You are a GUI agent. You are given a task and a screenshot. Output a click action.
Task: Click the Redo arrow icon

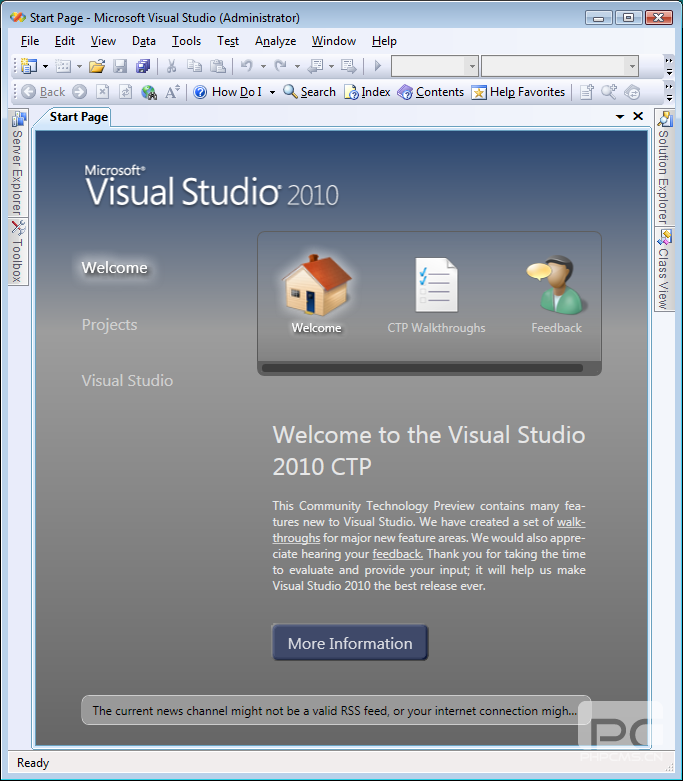pyautogui.click(x=280, y=66)
